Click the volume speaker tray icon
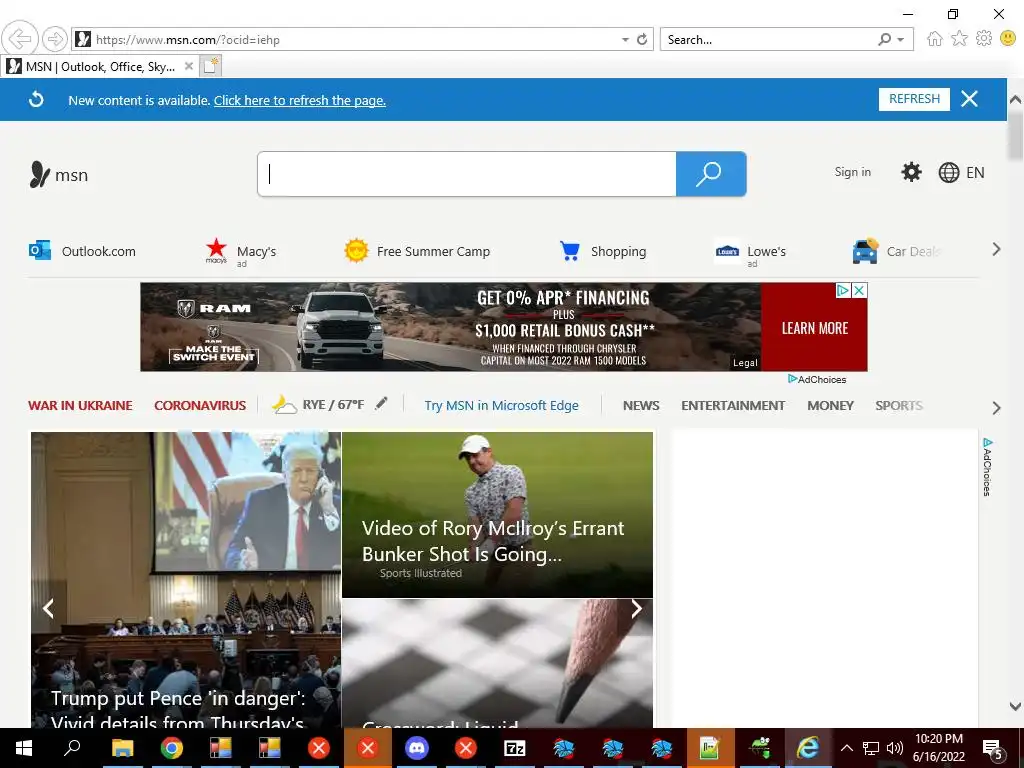This screenshot has width=1024, height=768. (895, 748)
